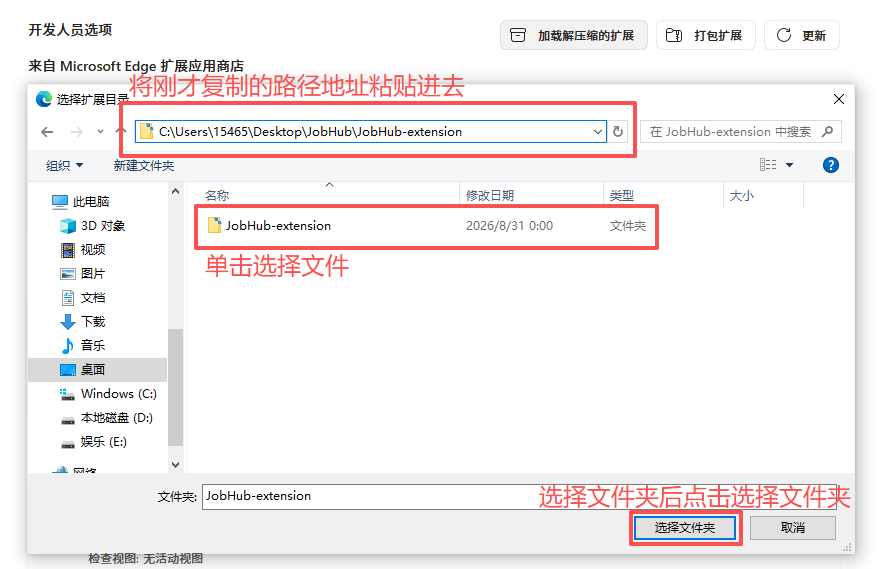Open the recent locations dropdown chevron
The width and height of the screenshot is (887, 569).
point(100,132)
